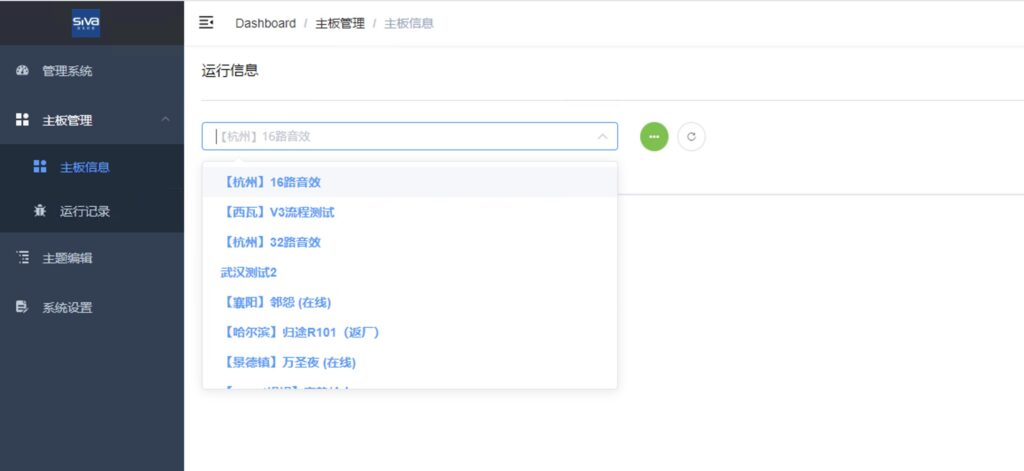Close the board select dropdown arrow

pyautogui.click(x=602, y=136)
